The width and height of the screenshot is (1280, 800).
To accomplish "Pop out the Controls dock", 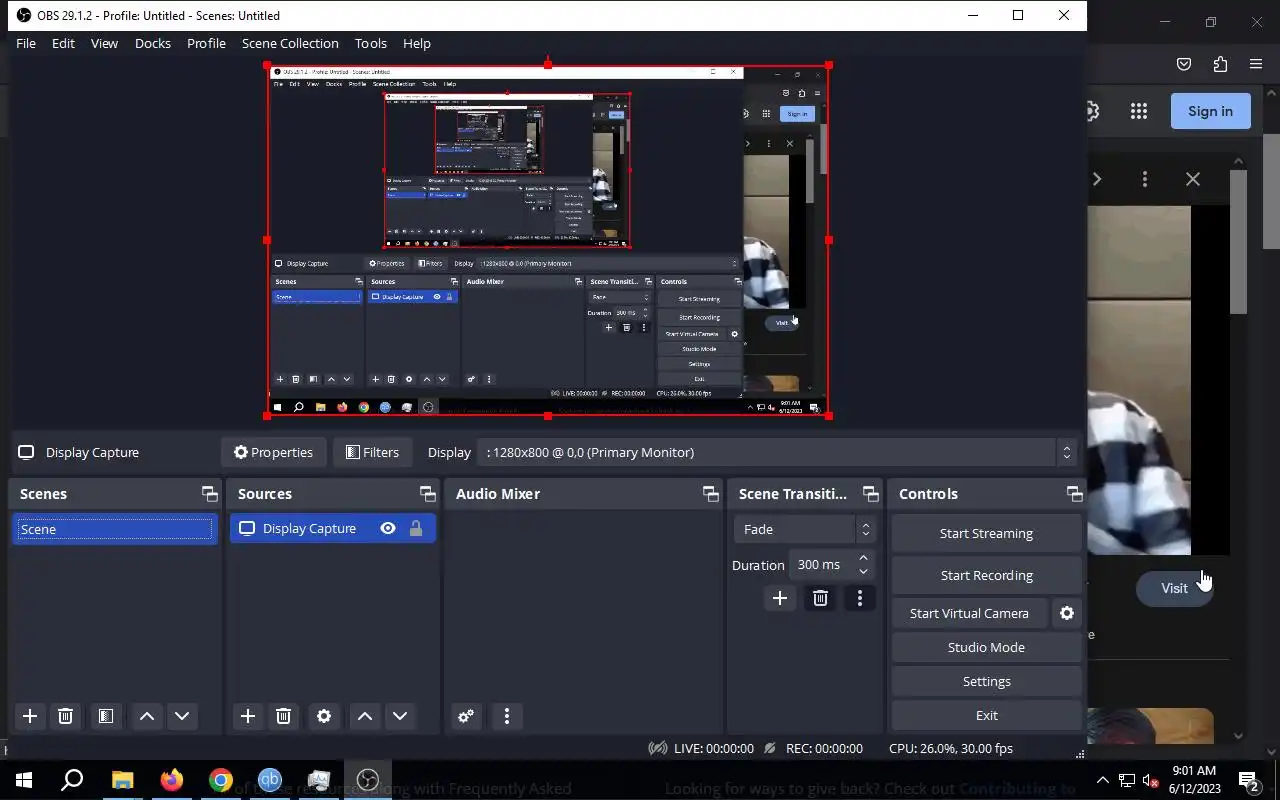I will [1075, 494].
